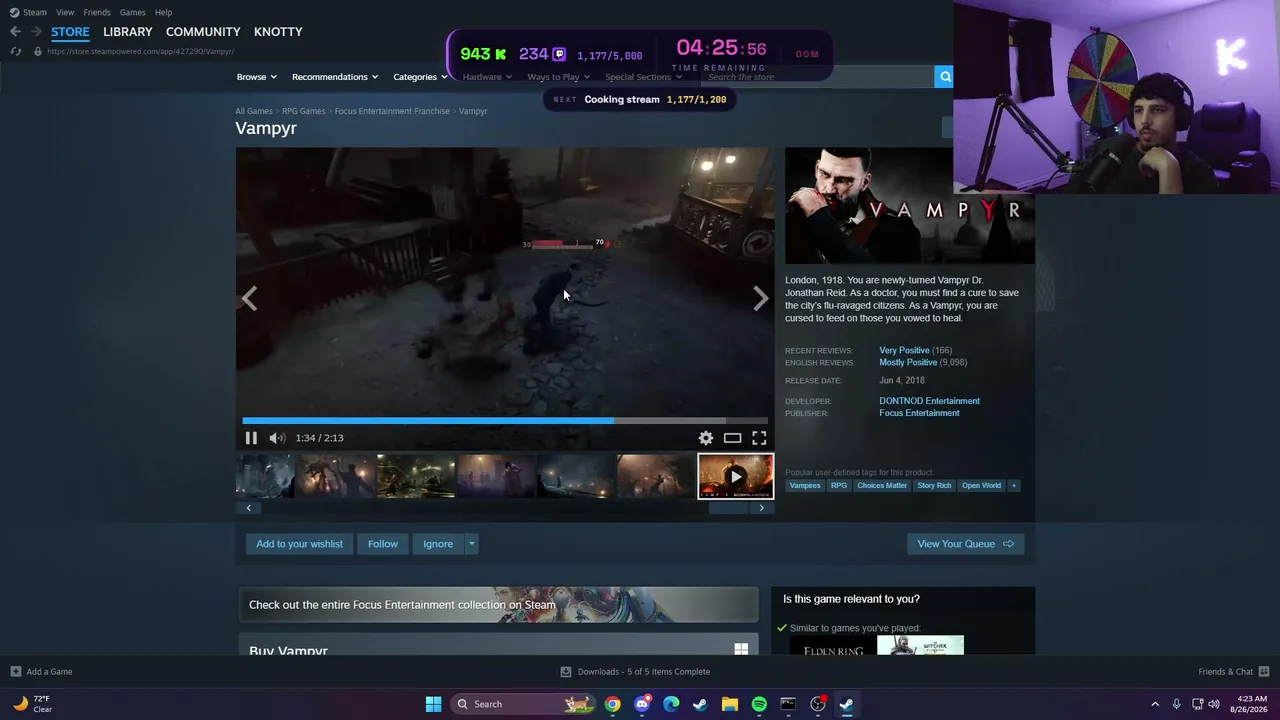Image resolution: width=1280 pixels, height=720 pixels.
Task: Select the first screenshot thumbnail
Action: 265,476
